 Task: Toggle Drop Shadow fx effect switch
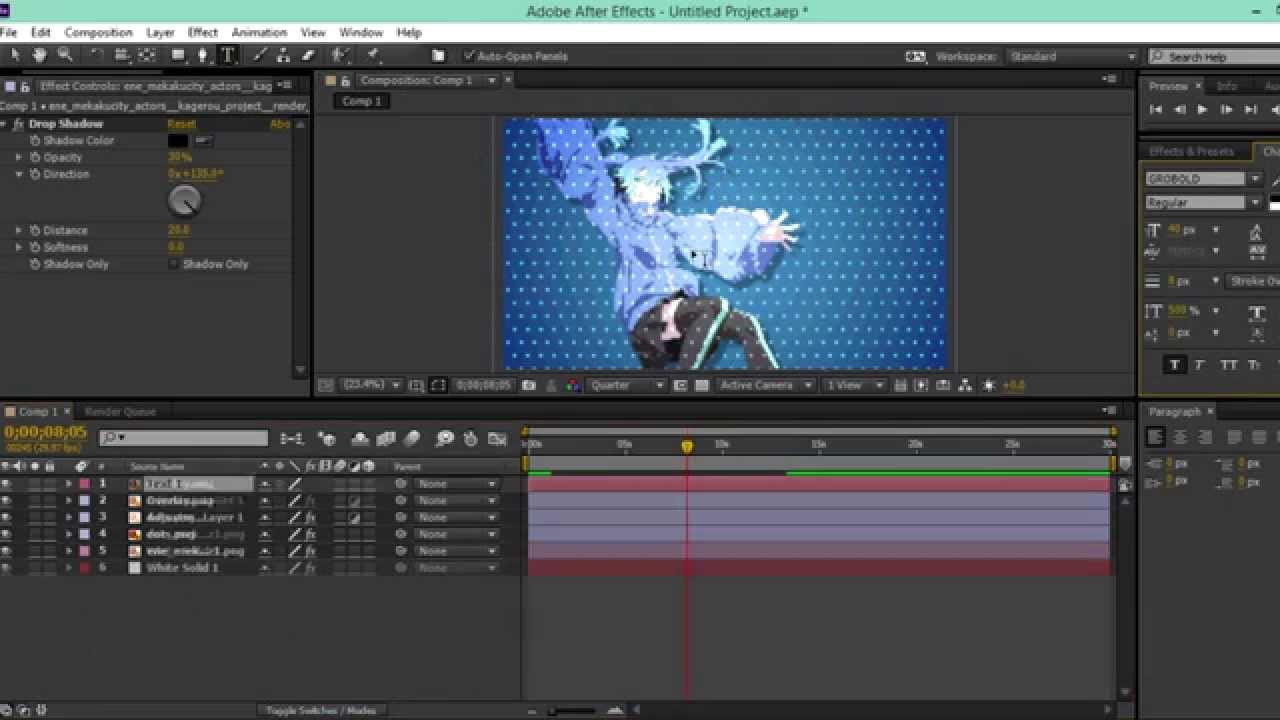(x=18, y=124)
